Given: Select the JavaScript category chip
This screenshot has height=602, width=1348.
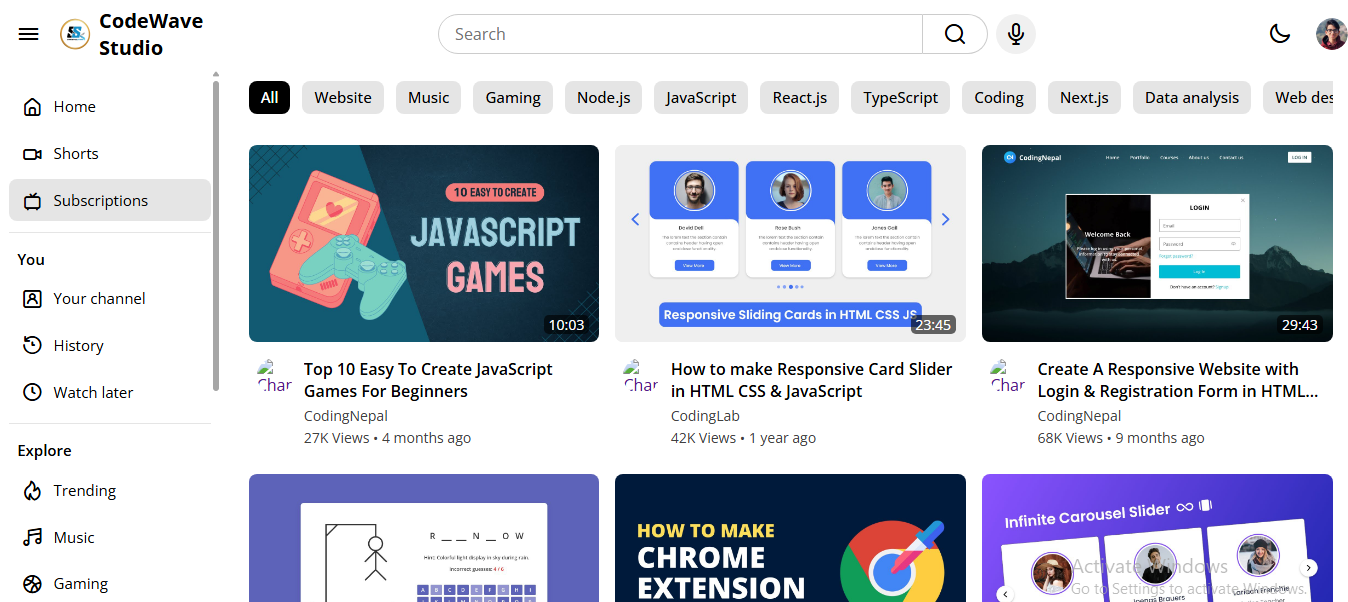Looking at the screenshot, I should coord(701,98).
